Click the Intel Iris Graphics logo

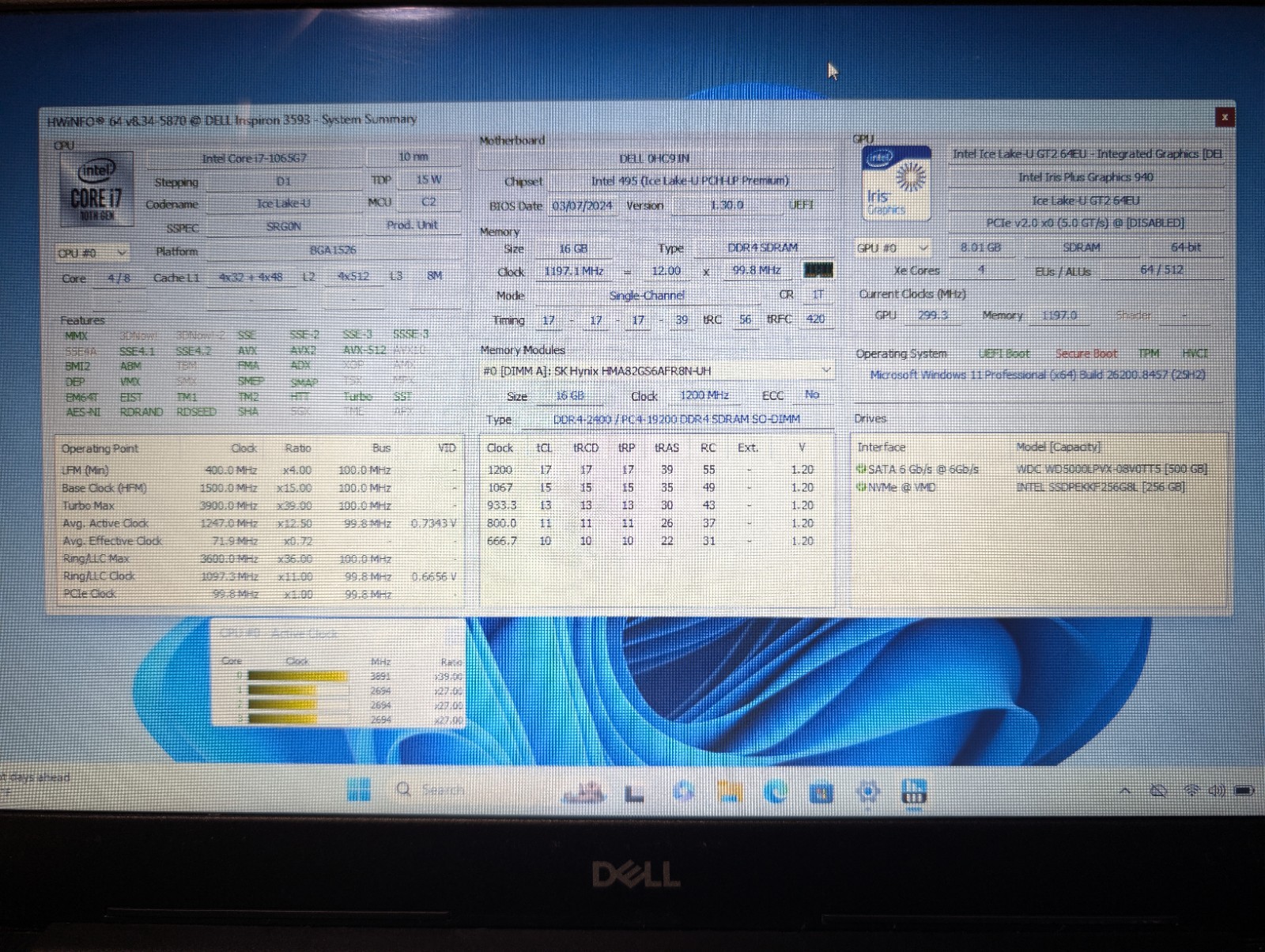(897, 183)
